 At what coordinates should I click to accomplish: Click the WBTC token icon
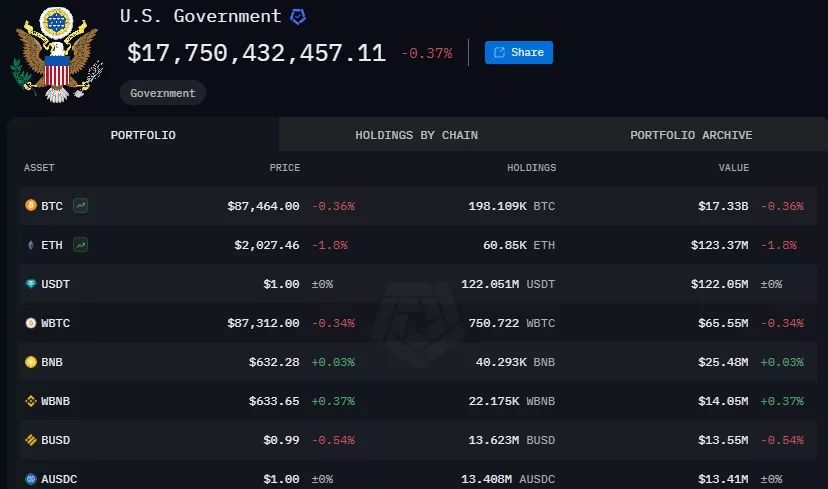(31, 323)
